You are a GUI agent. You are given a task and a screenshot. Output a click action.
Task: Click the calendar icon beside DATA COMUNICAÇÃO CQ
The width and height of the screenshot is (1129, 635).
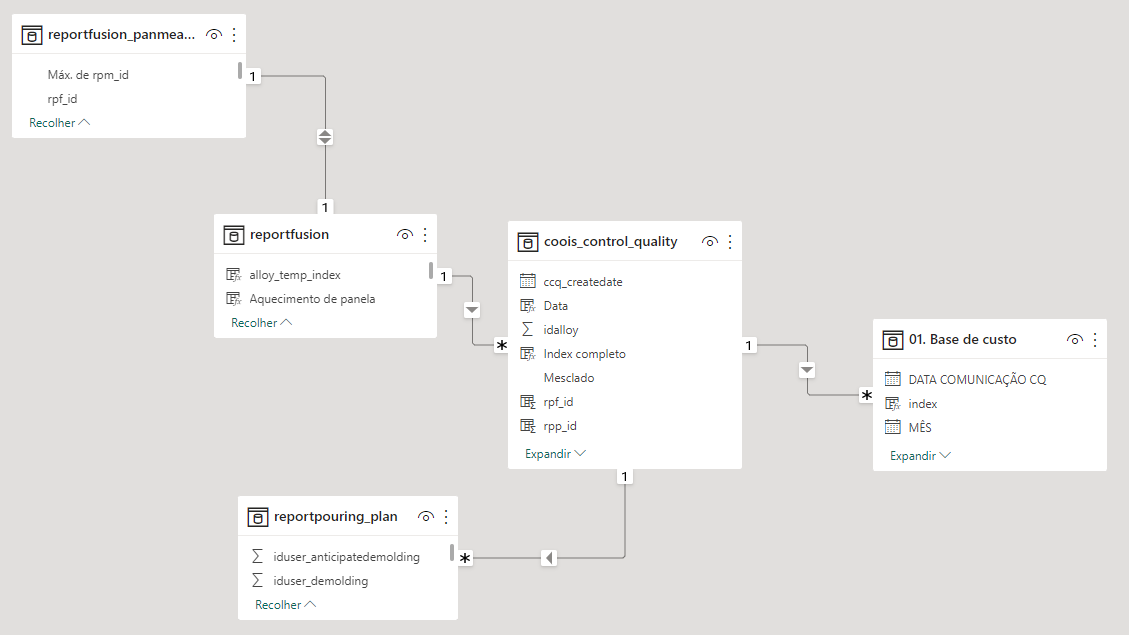(x=893, y=379)
